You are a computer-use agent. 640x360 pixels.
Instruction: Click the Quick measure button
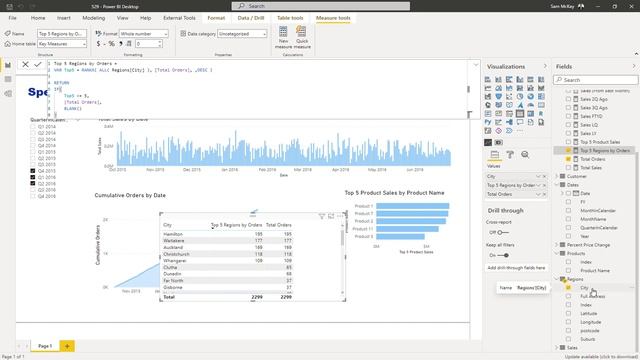click(302, 38)
